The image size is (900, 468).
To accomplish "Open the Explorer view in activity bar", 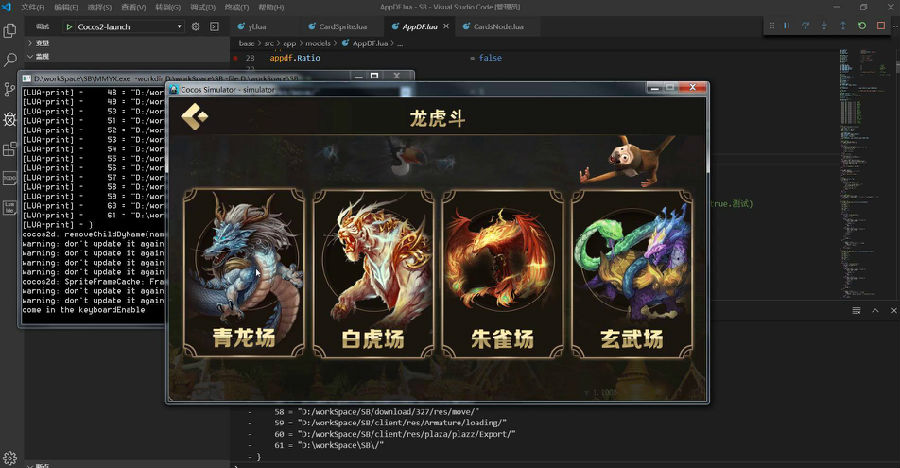I will tap(10, 30).
